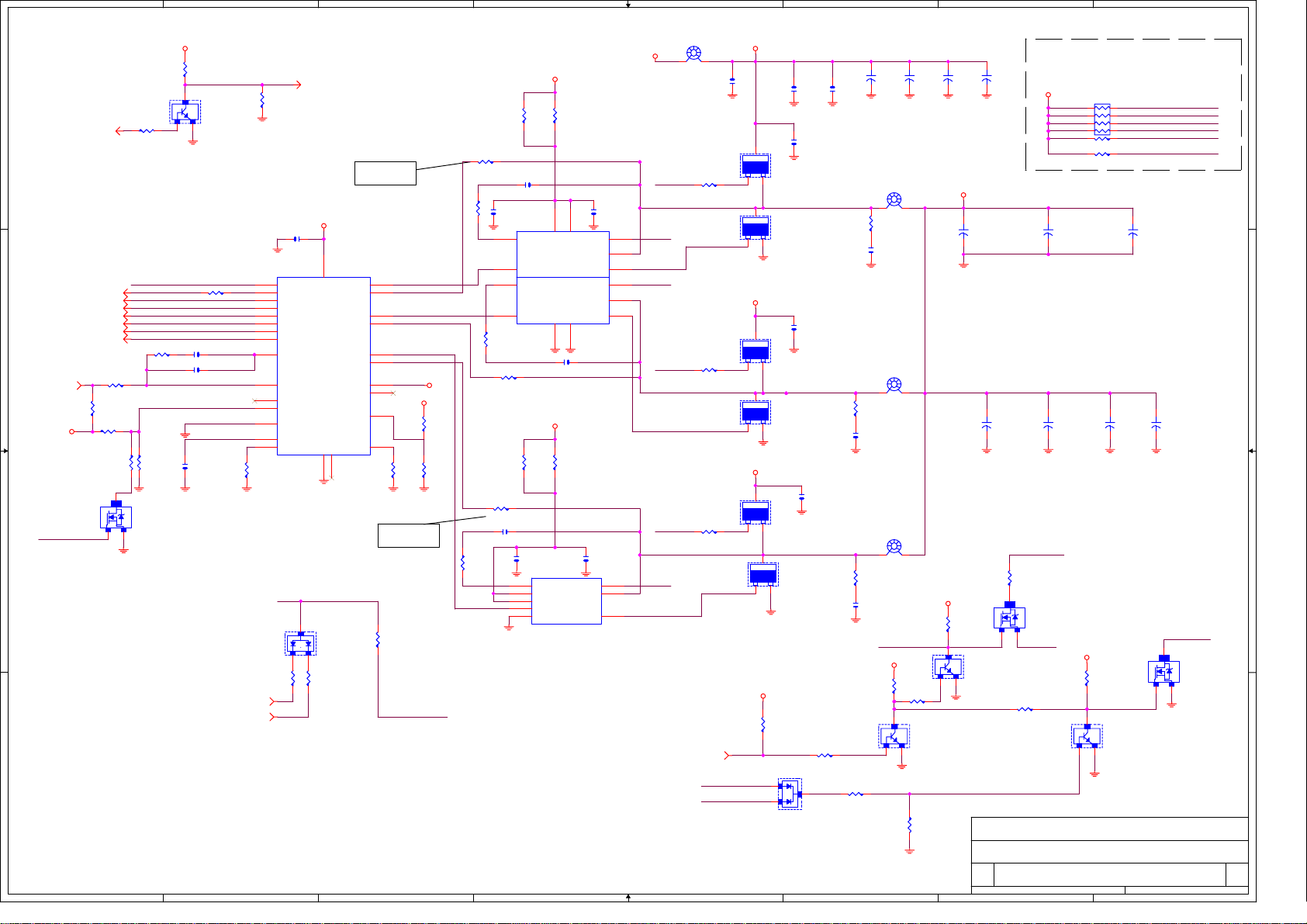This screenshot has width=1307, height=924.
Task: Click the two-section controller IC block
Action: pyautogui.click(x=562, y=277)
